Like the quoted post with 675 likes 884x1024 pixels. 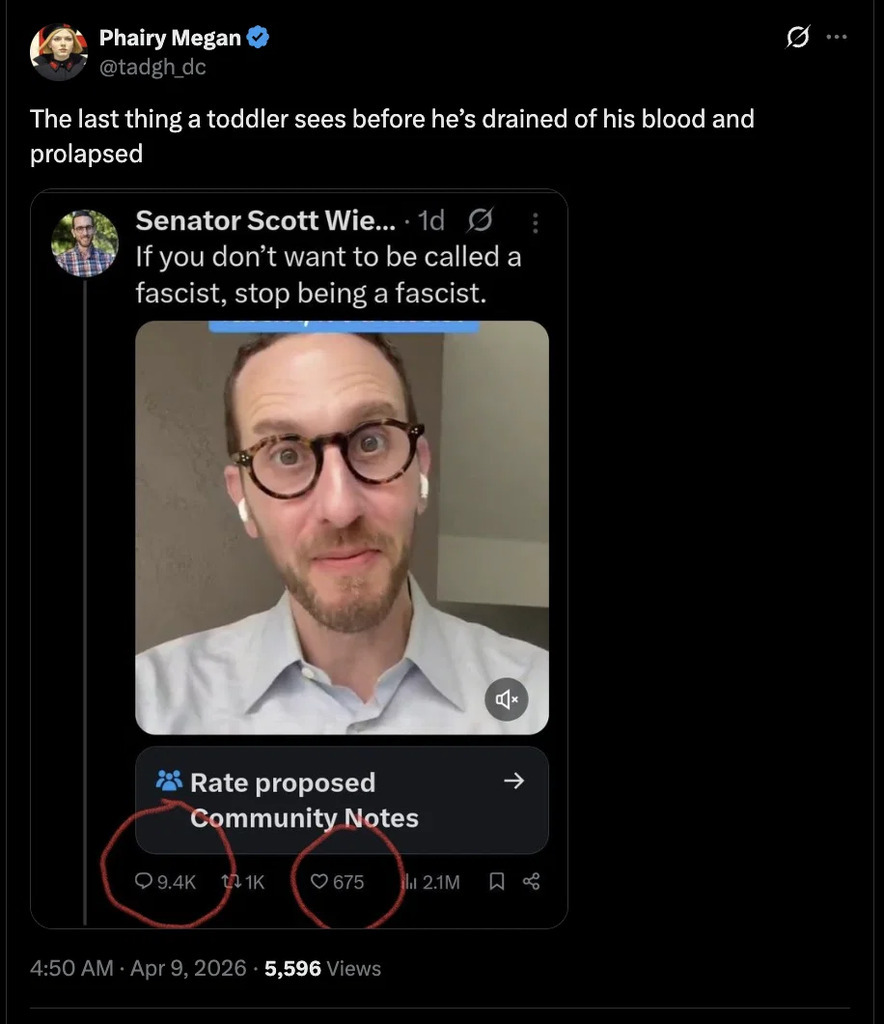(x=319, y=882)
